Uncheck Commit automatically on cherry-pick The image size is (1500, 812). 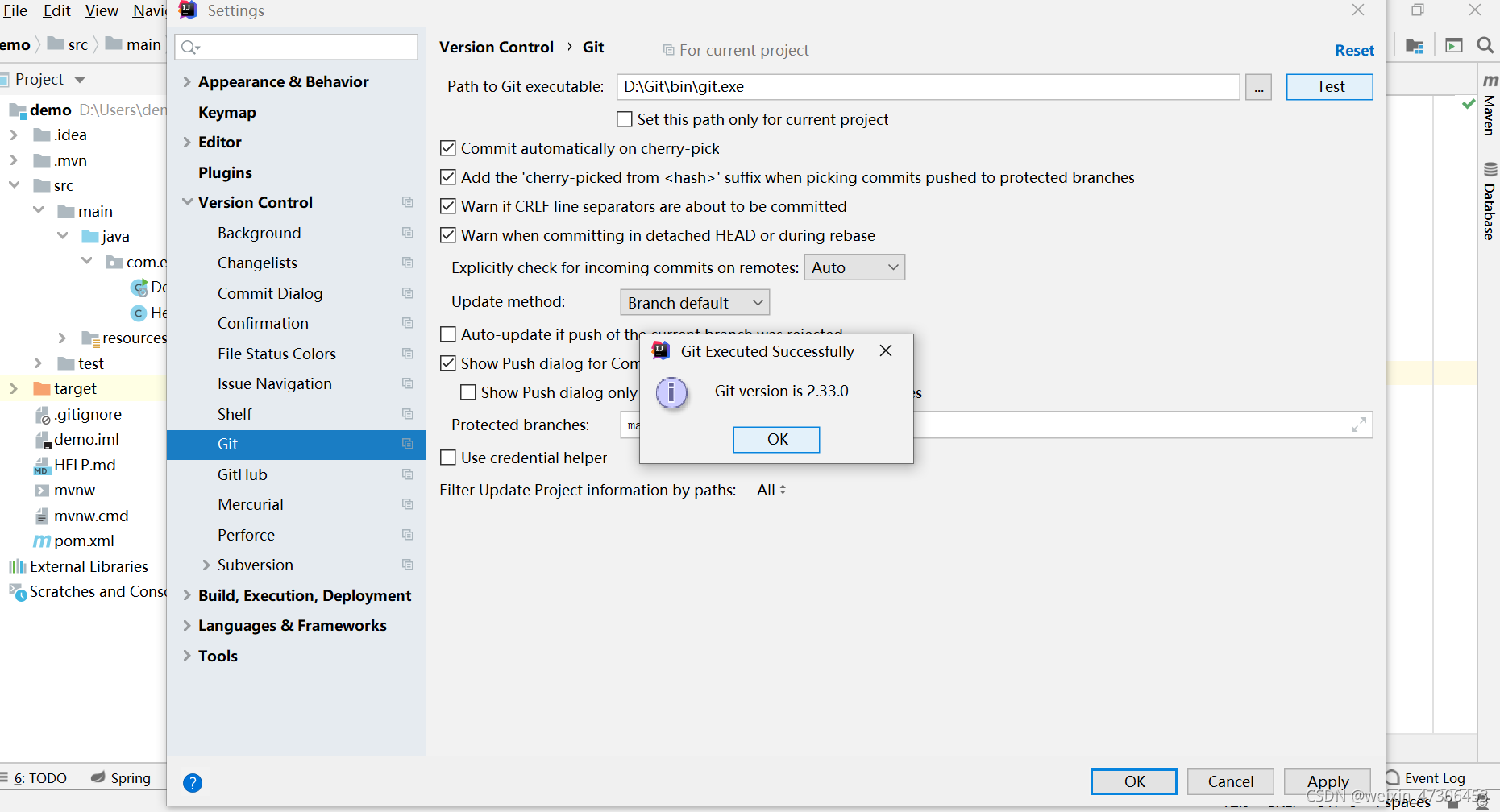pos(448,148)
